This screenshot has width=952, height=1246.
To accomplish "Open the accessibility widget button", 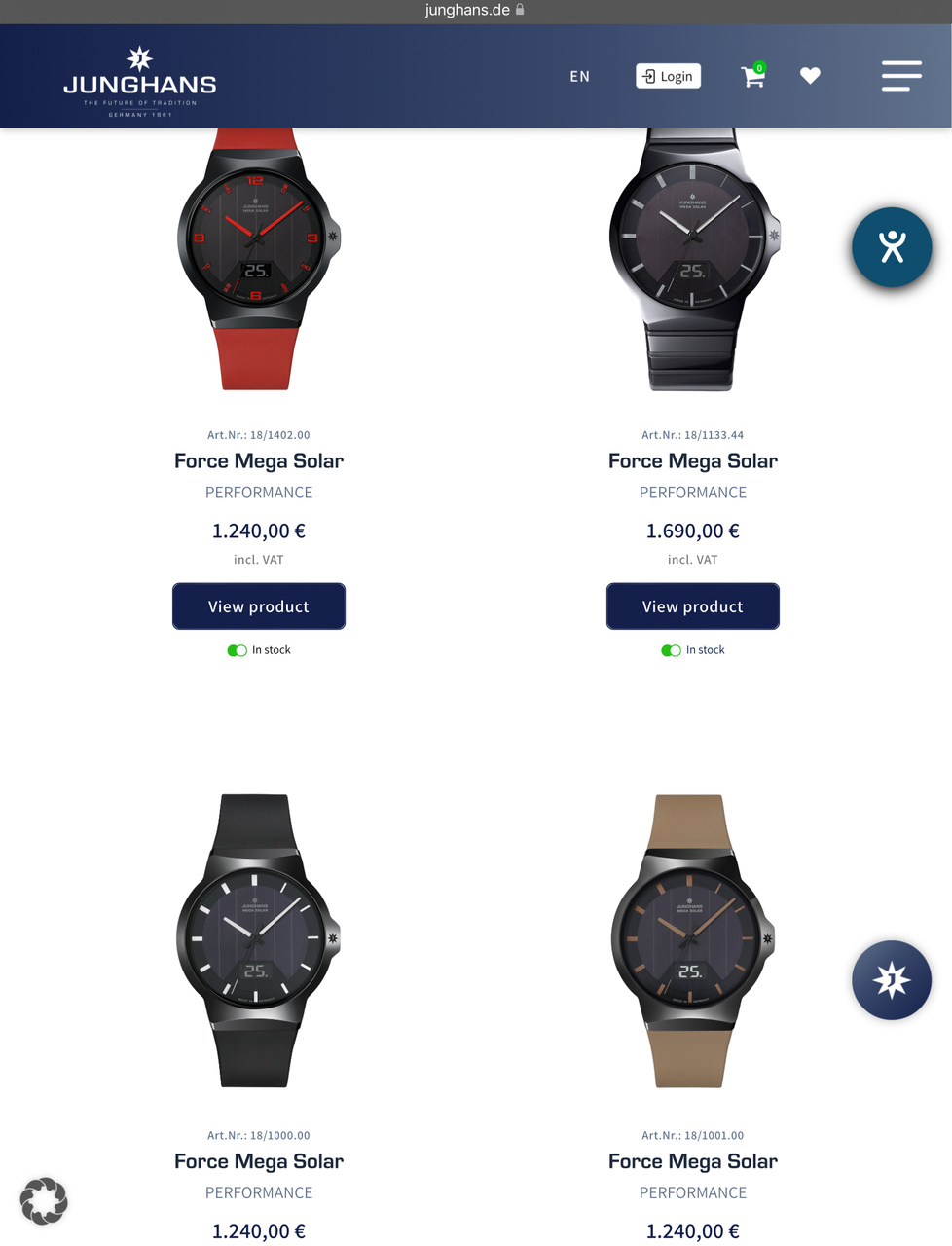I will (x=892, y=247).
